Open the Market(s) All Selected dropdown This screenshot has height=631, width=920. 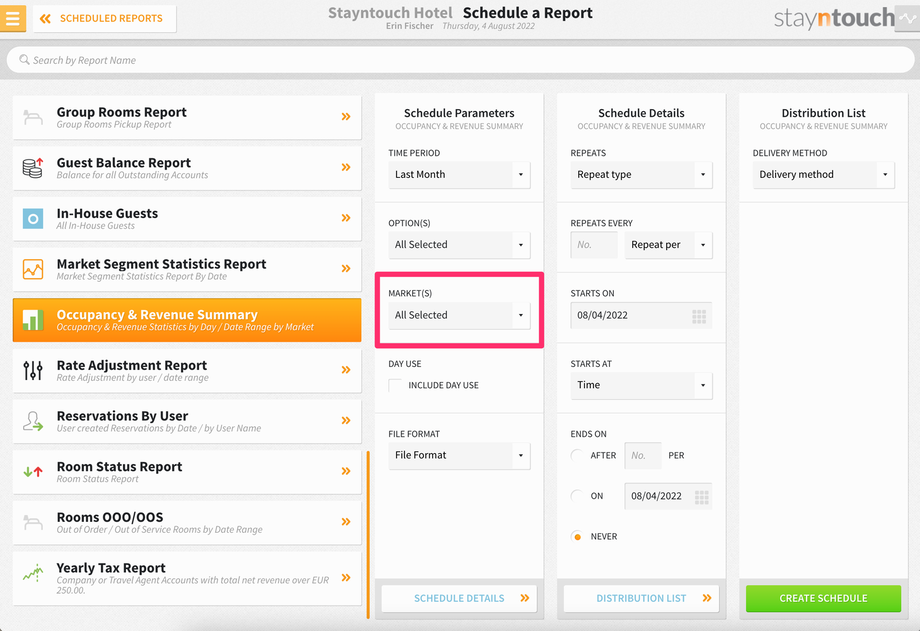click(x=459, y=315)
